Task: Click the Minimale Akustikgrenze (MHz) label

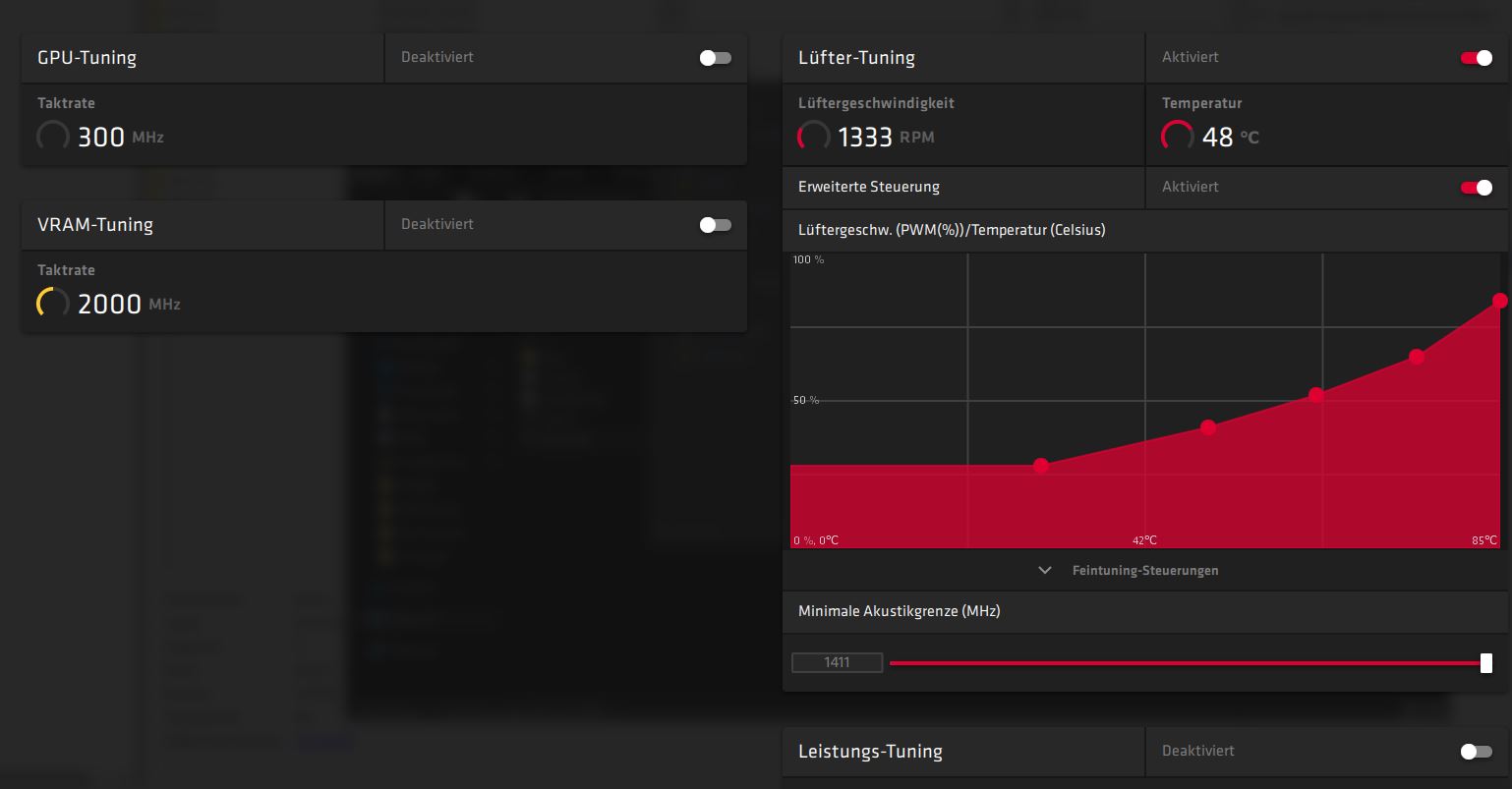Action: (898, 611)
